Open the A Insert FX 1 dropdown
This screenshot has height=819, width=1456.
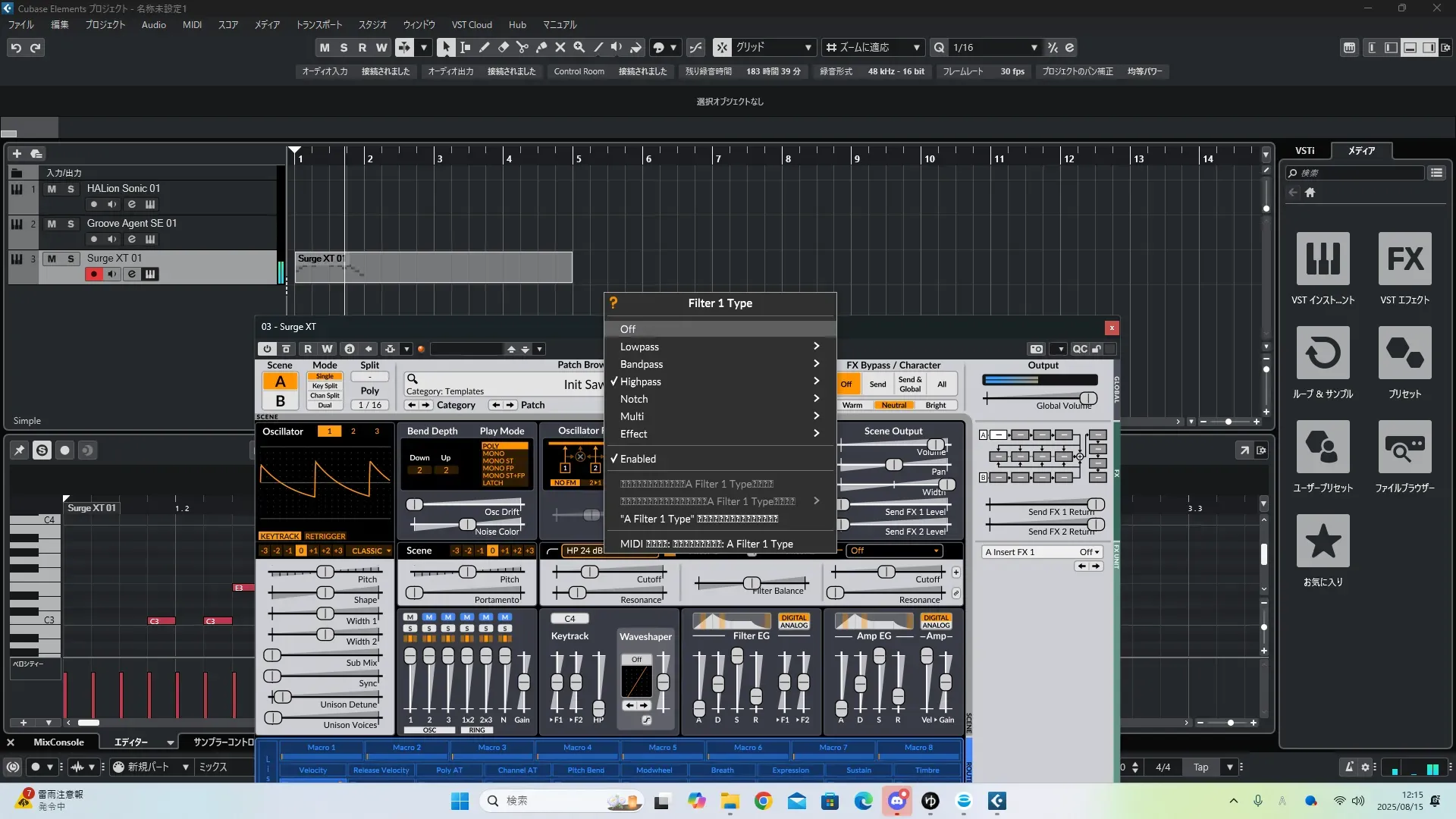click(x=1042, y=552)
